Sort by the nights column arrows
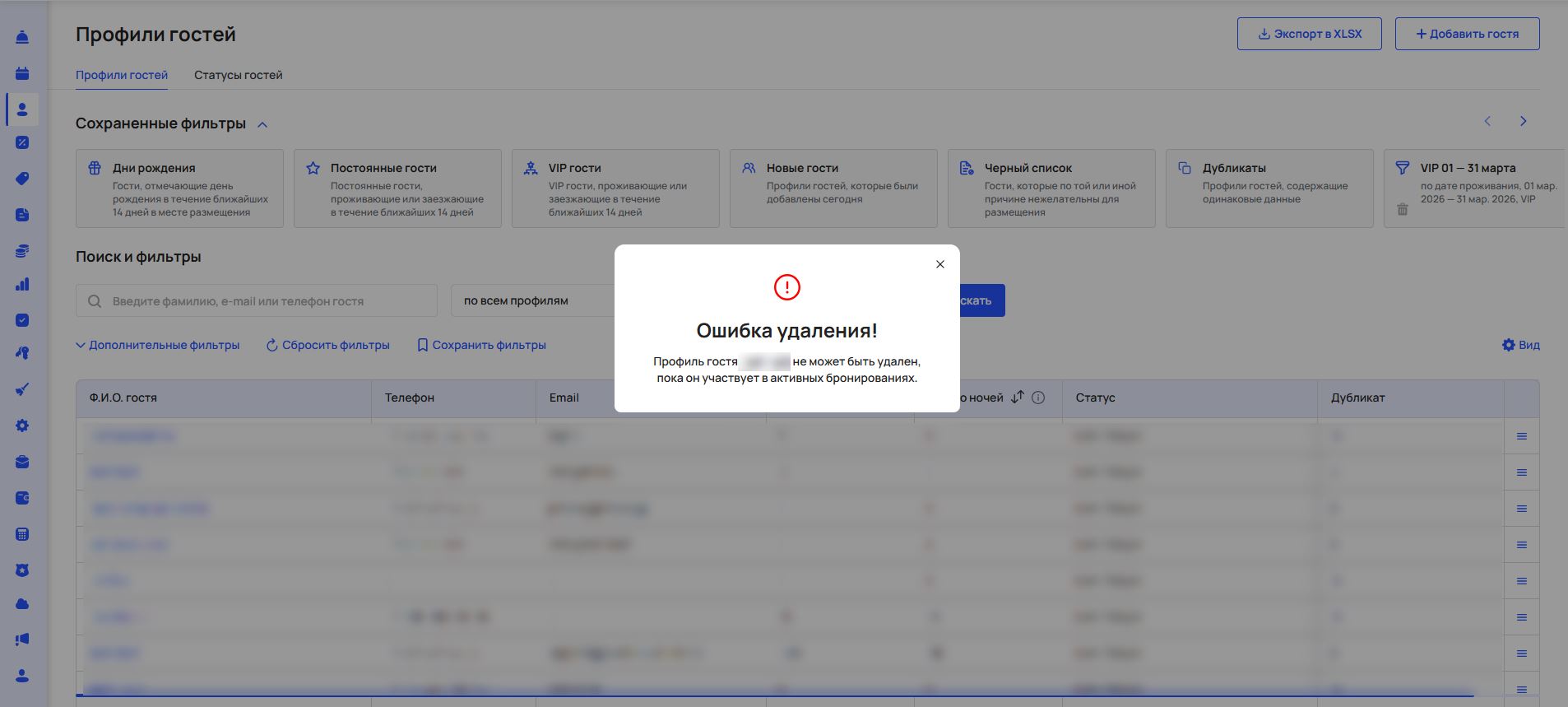Image resolution: width=1568 pixels, height=707 pixels. tap(1018, 397)
